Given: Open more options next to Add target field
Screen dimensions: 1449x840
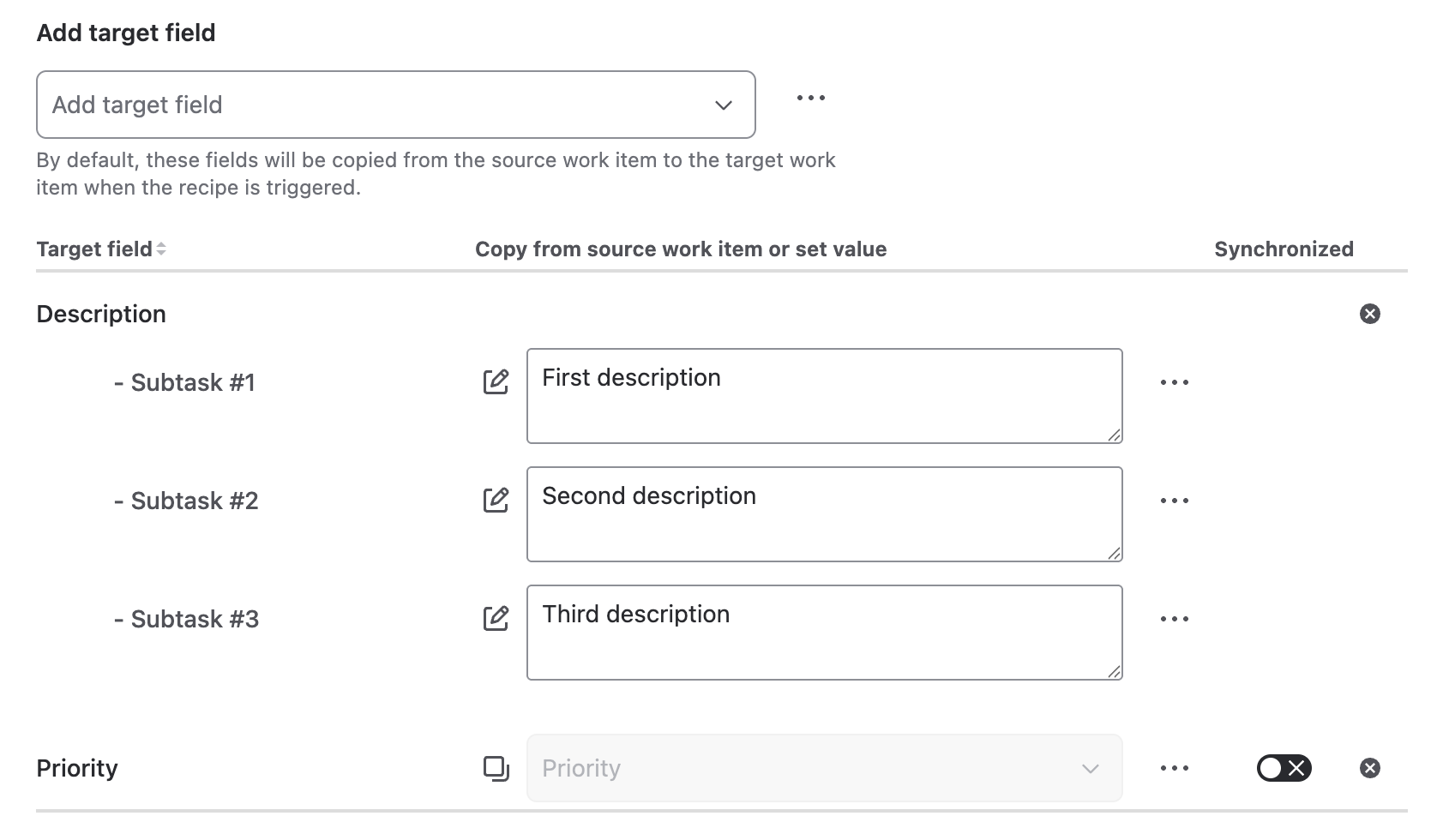Looking at the screenshot, I should (810, 98).
